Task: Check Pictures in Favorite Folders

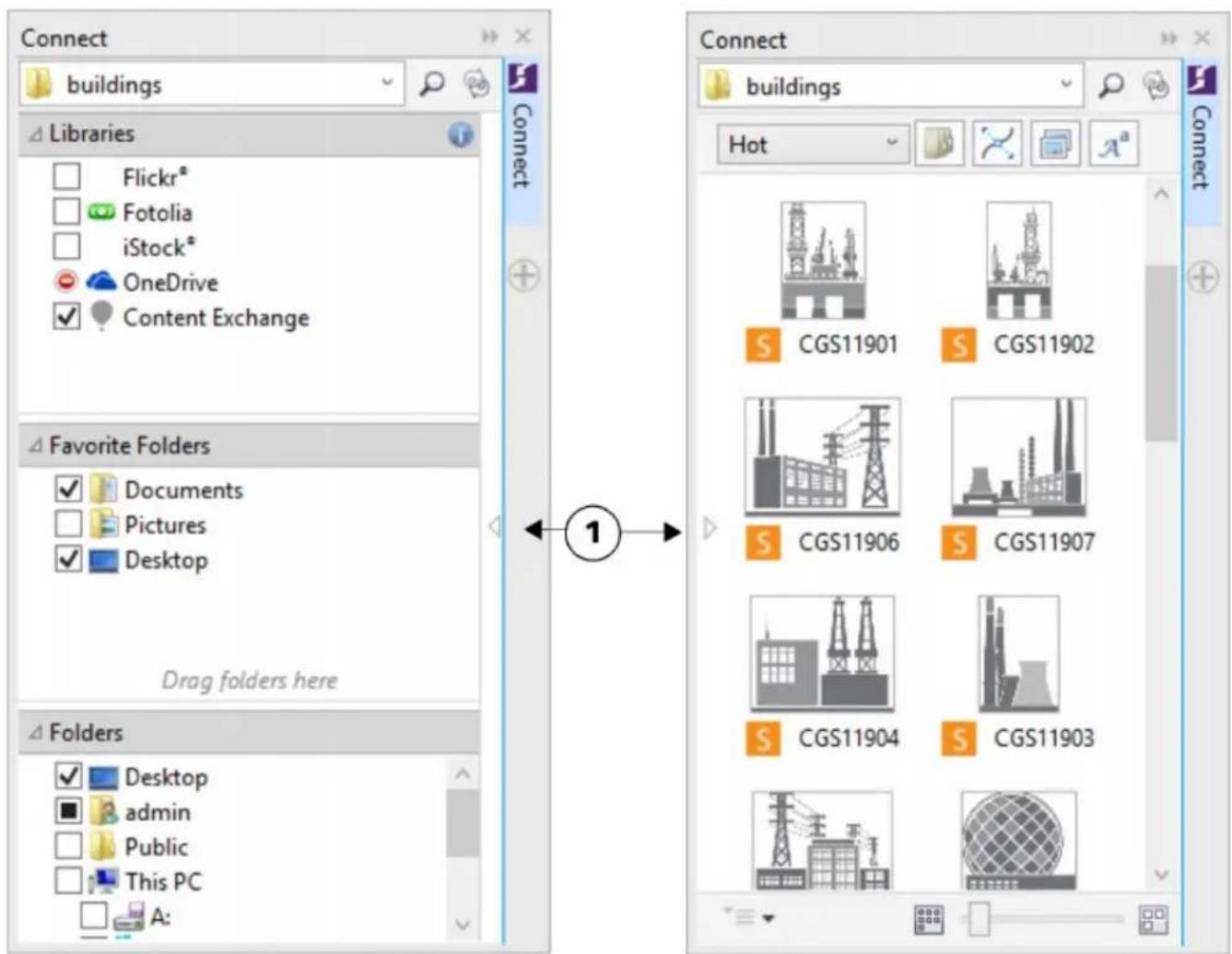Action: [68, 524]
